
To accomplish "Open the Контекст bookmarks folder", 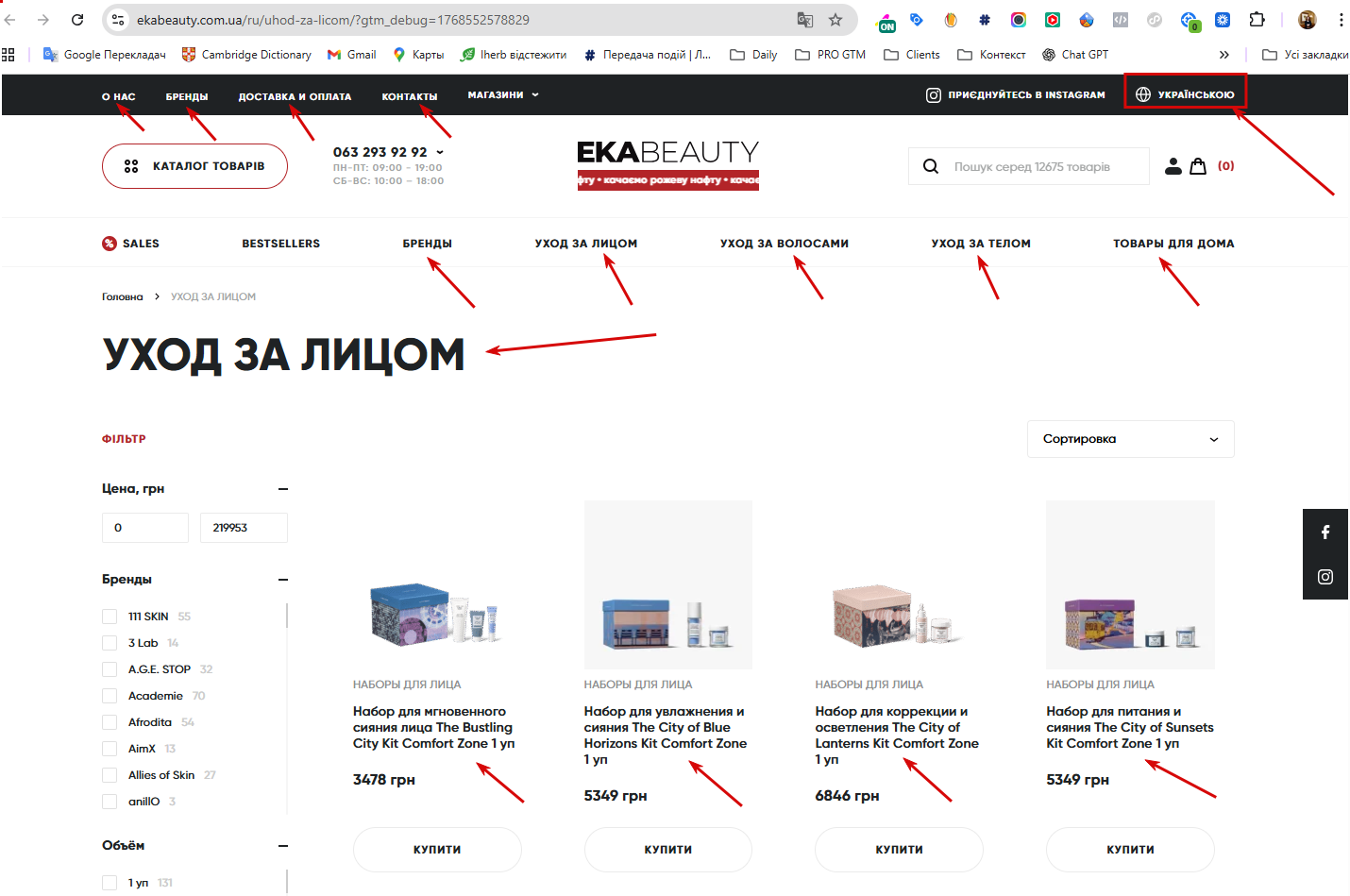I will click(991, 55).
